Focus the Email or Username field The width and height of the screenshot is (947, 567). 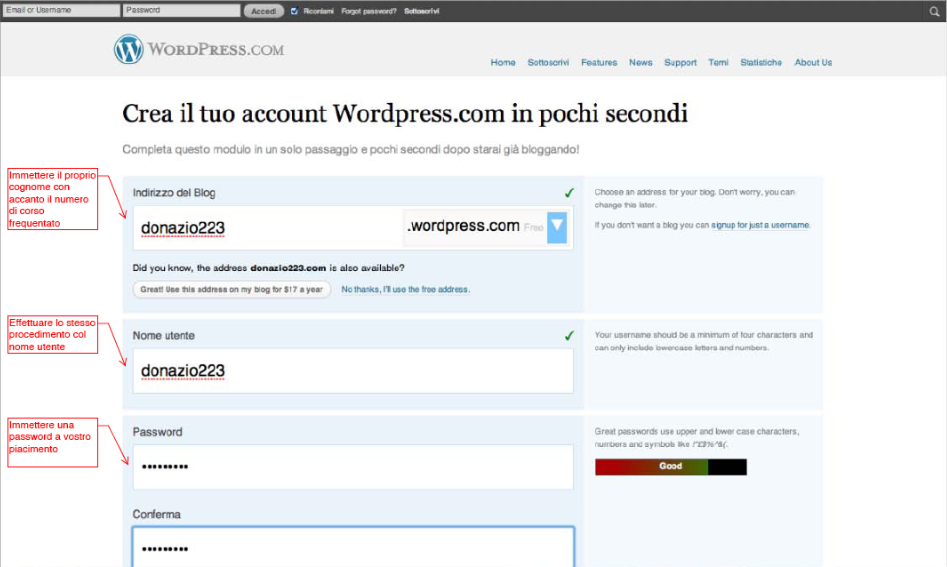pos(60,11)
